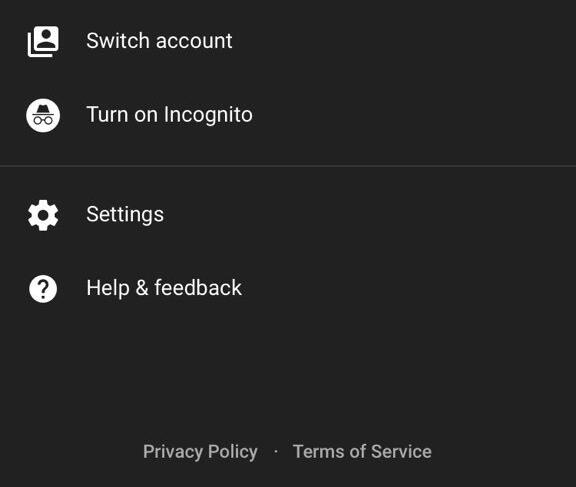Open the Switch account menu entry
The image size is (576, 487).
(x=288, y=41)
